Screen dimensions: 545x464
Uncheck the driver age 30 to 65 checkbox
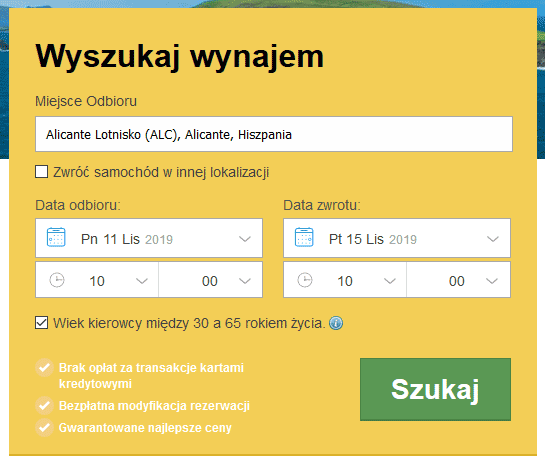pyautogui.click(x=41, y=323)
